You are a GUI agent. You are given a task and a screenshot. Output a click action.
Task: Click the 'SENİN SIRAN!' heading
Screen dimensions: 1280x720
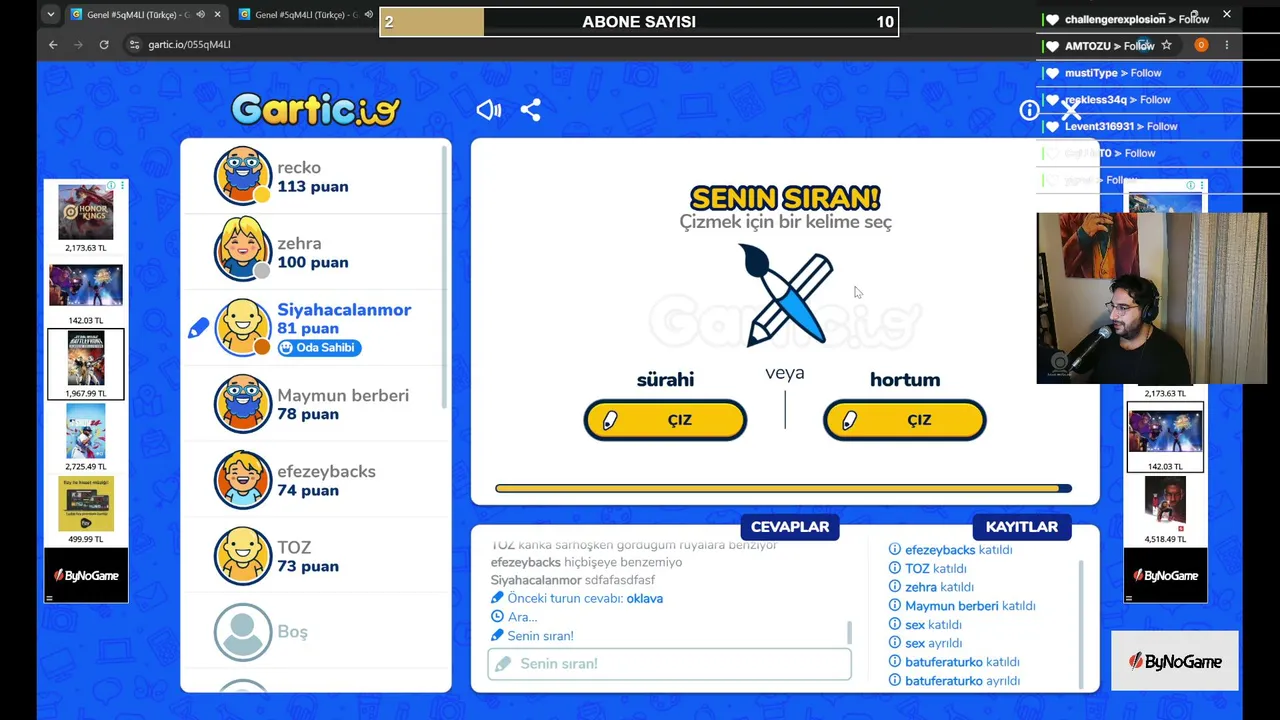[x=785, y=198]
